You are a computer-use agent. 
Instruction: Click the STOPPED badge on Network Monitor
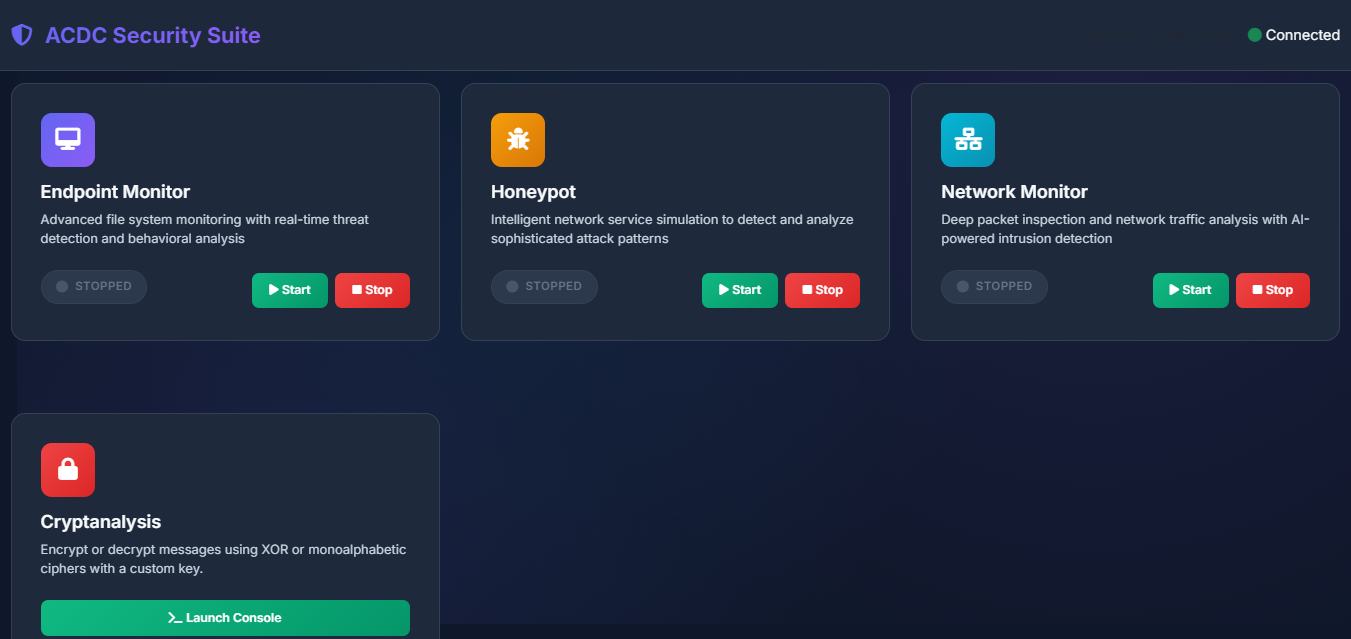(994, 286)
